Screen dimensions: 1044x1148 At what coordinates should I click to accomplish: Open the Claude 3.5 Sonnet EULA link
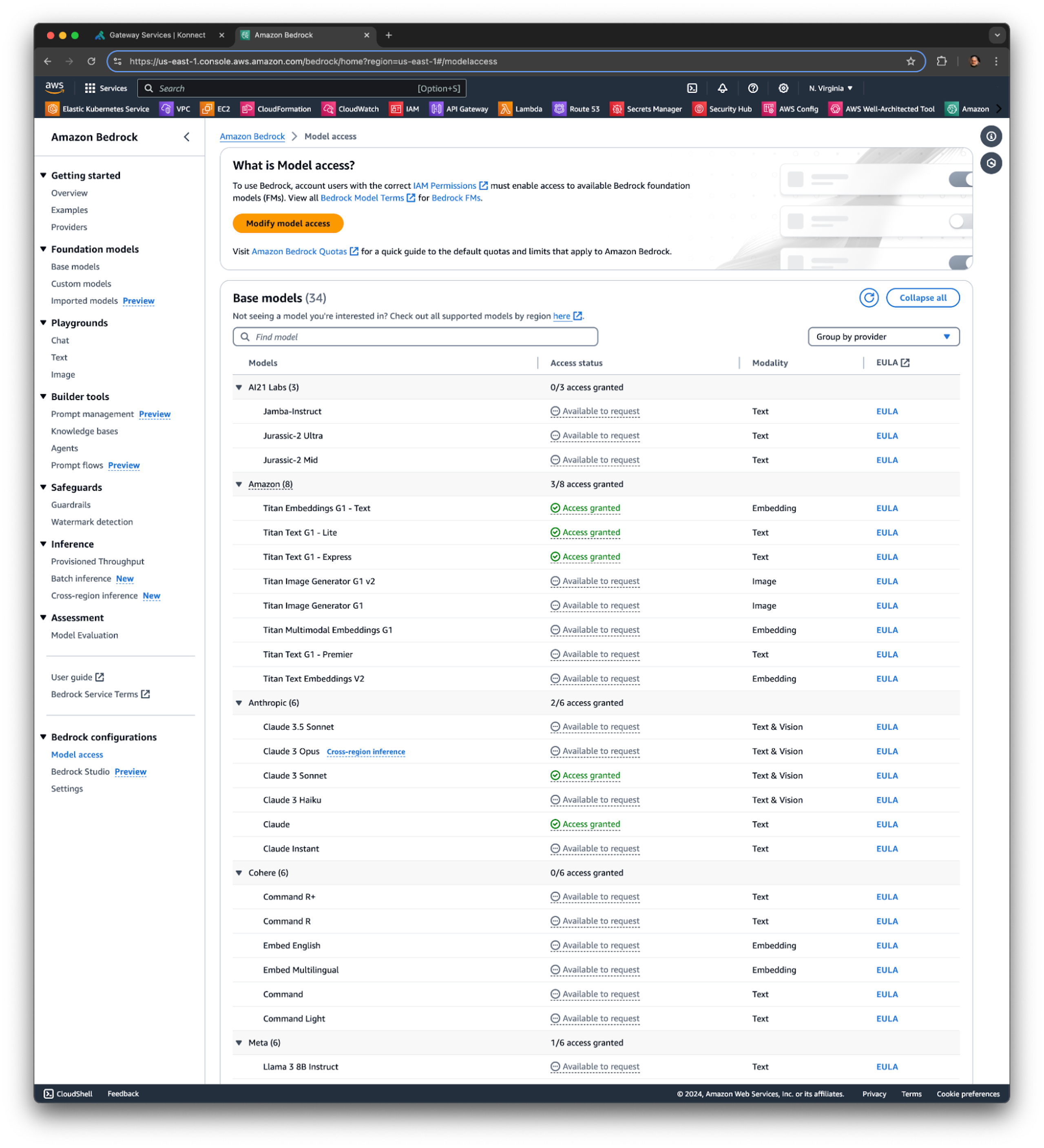coord(887,726)
